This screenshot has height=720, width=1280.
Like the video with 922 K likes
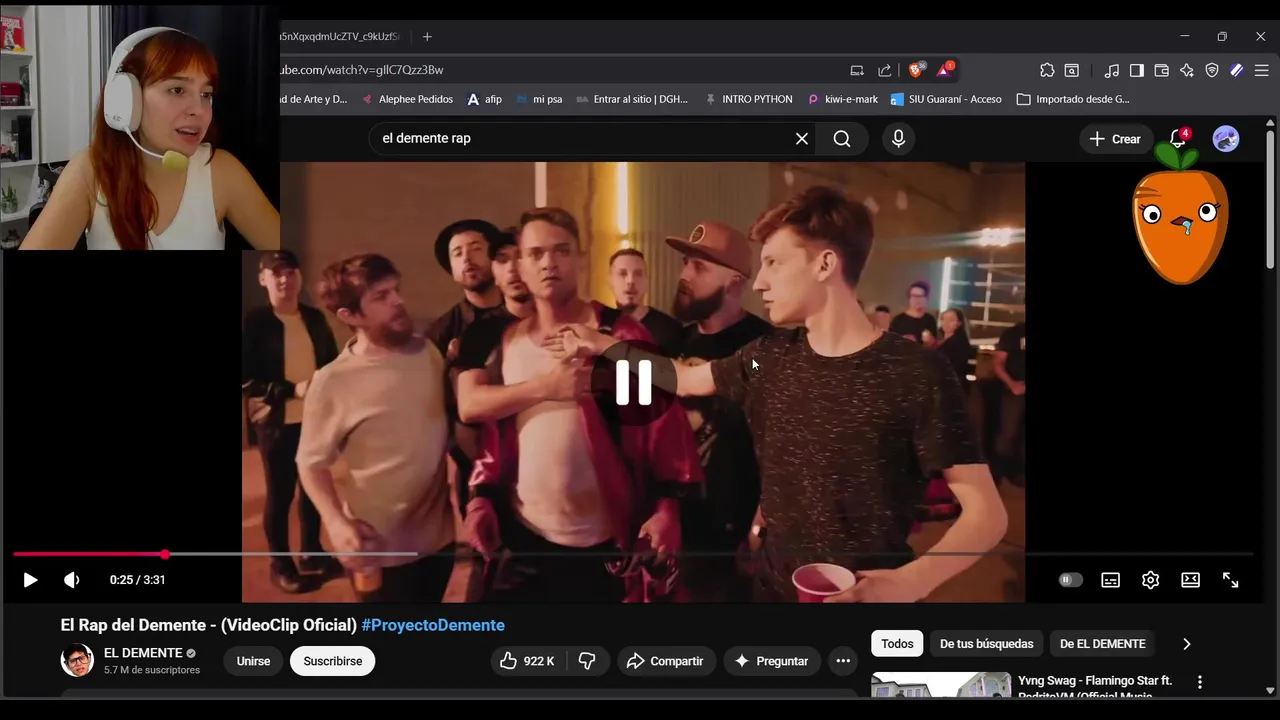pos(530,661)
